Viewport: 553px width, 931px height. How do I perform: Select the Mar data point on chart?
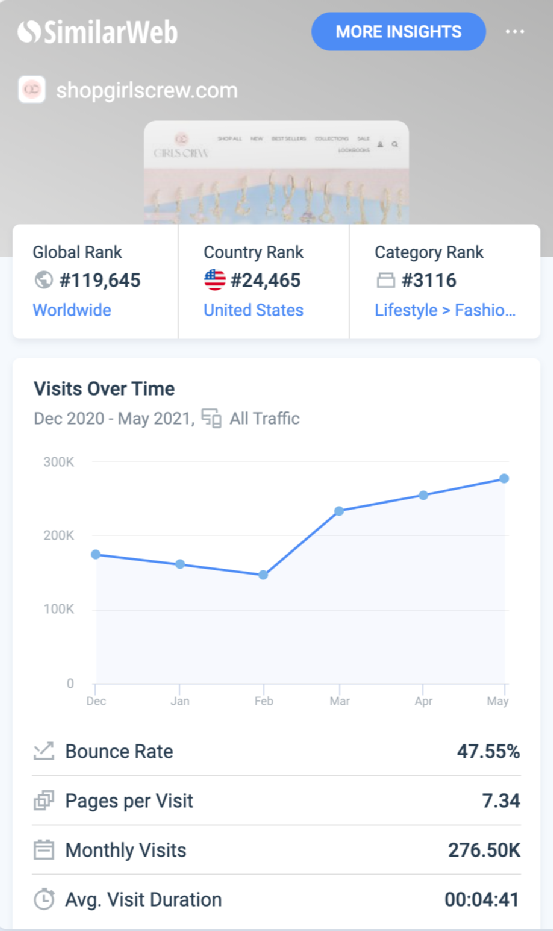(339, 511)
